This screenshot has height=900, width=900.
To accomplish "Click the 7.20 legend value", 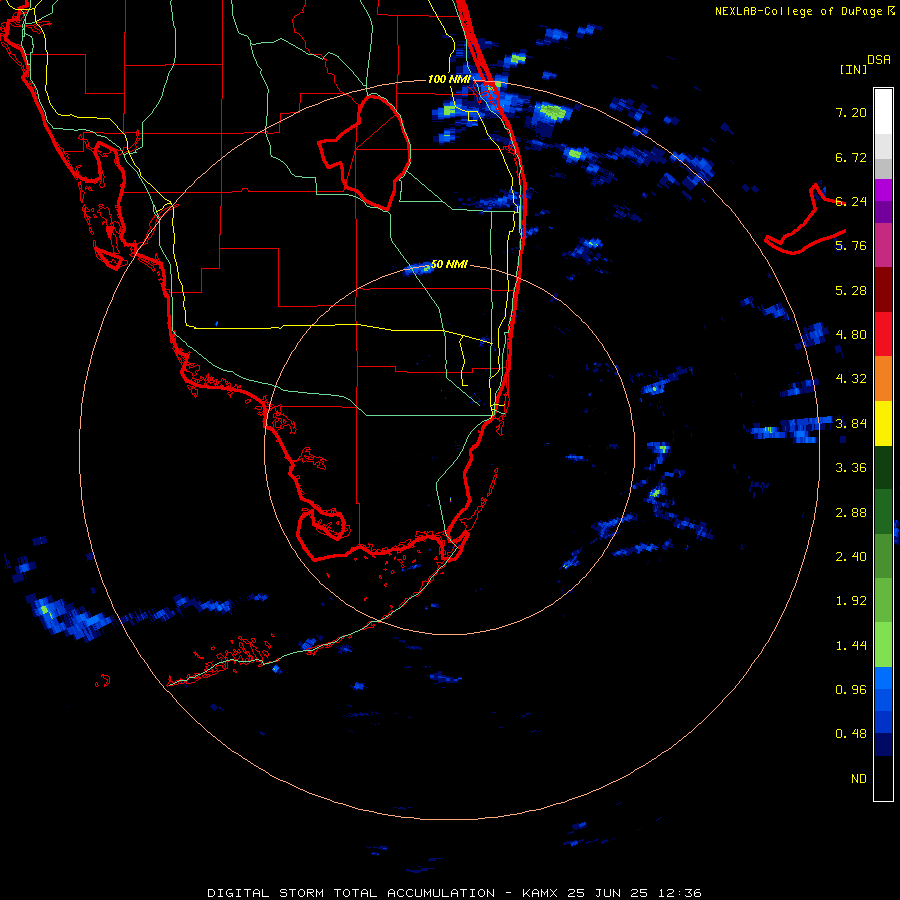I will point(851,112).
